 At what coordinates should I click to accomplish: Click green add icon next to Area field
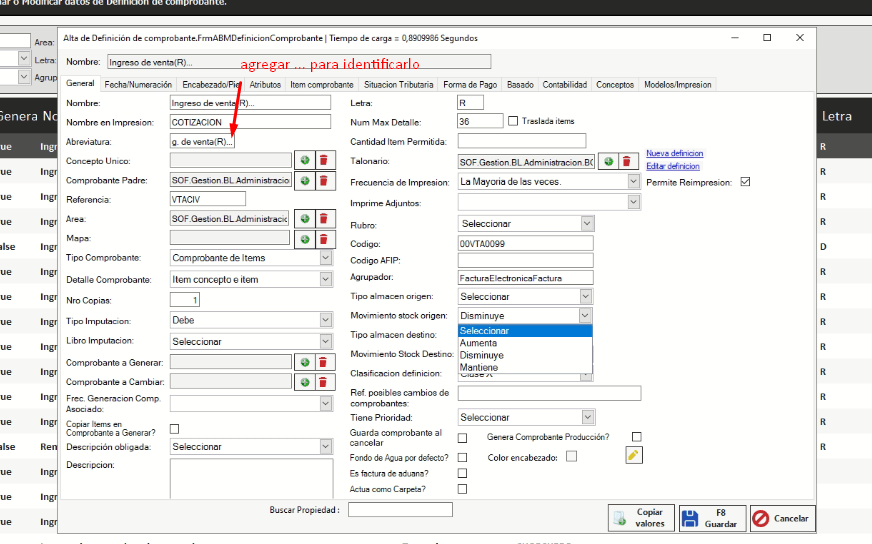pos(305,219)
